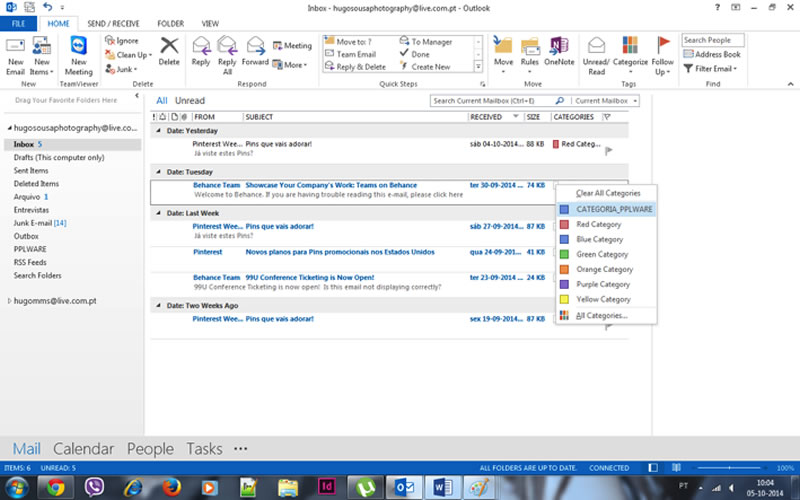Select Clear All Categories
The height and width of the screenshot is (500, 800).
coord(608,193)
